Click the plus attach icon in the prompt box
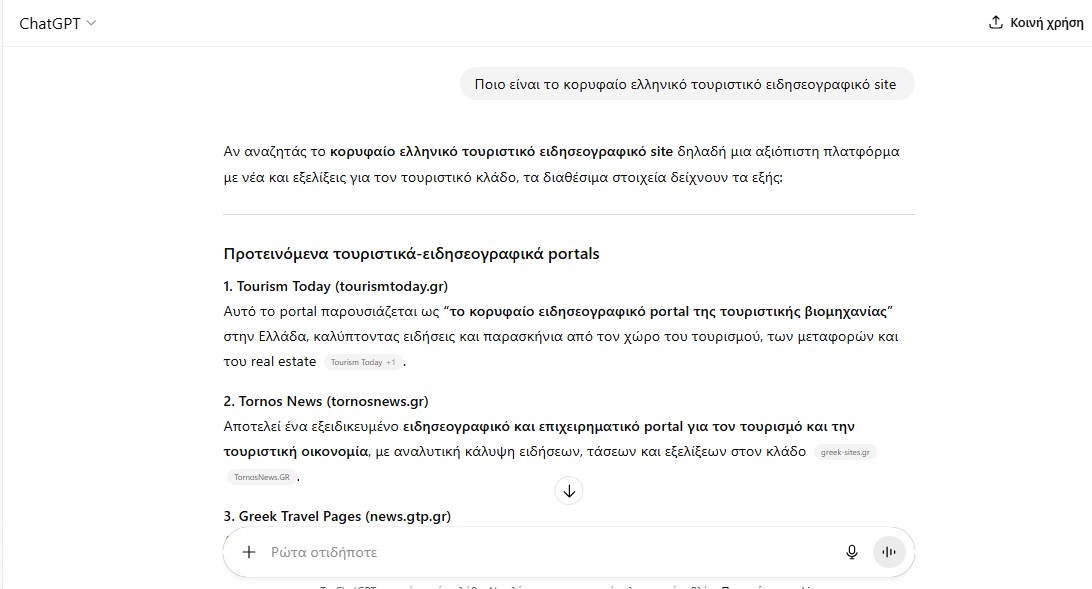The width and height of the screenshot is (1092, 589). [x=249, y=552]
